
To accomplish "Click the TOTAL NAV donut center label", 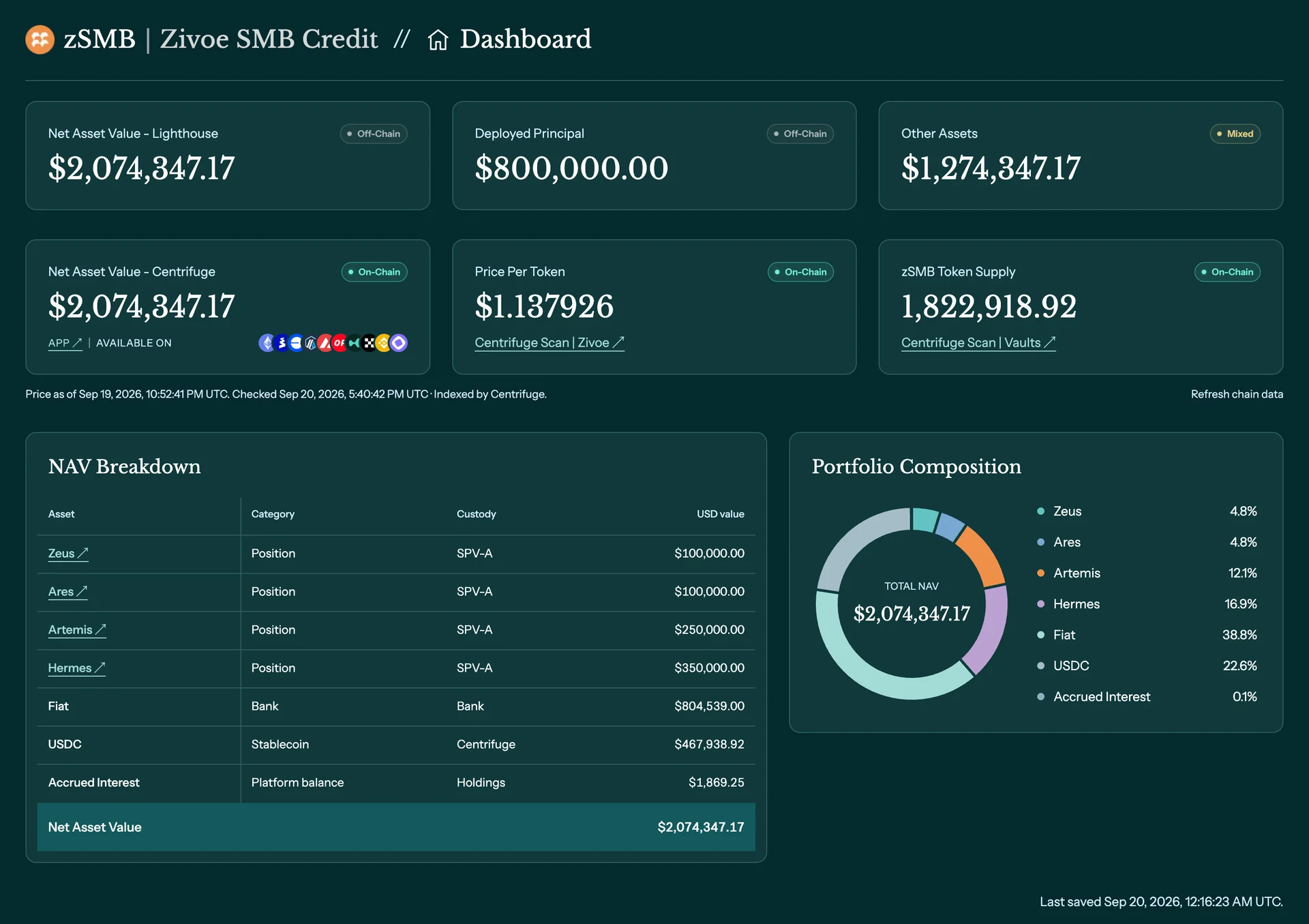I will [912, 586].
